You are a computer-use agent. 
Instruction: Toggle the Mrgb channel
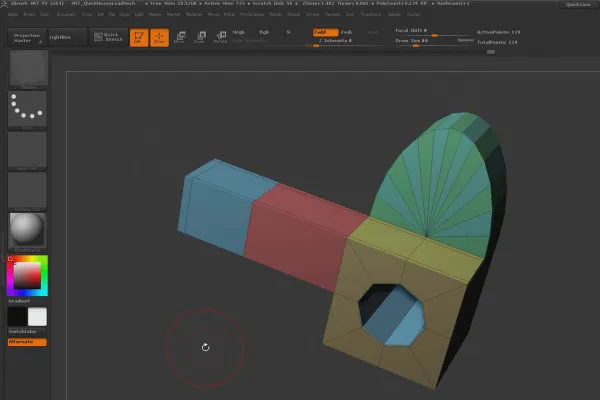click(239, 33)
